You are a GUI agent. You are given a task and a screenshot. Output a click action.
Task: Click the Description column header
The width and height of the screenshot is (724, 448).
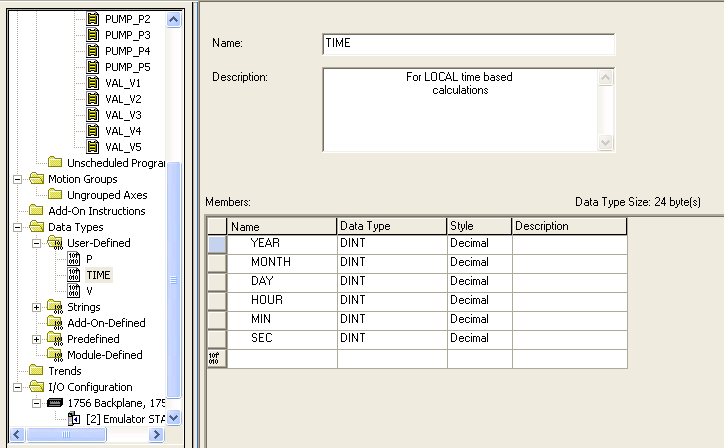coord(569,226)
